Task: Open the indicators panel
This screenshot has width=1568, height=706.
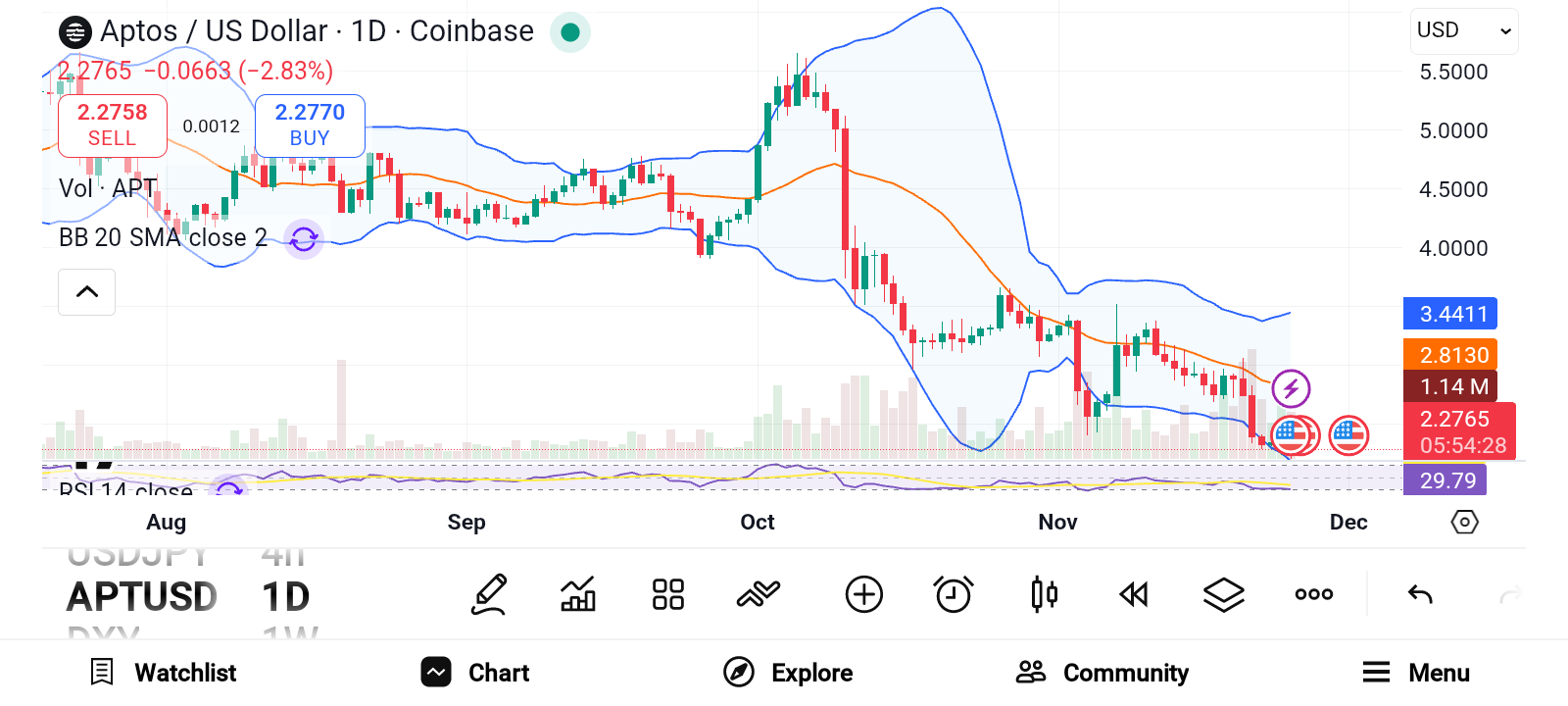Action: (x=577, y=593)
